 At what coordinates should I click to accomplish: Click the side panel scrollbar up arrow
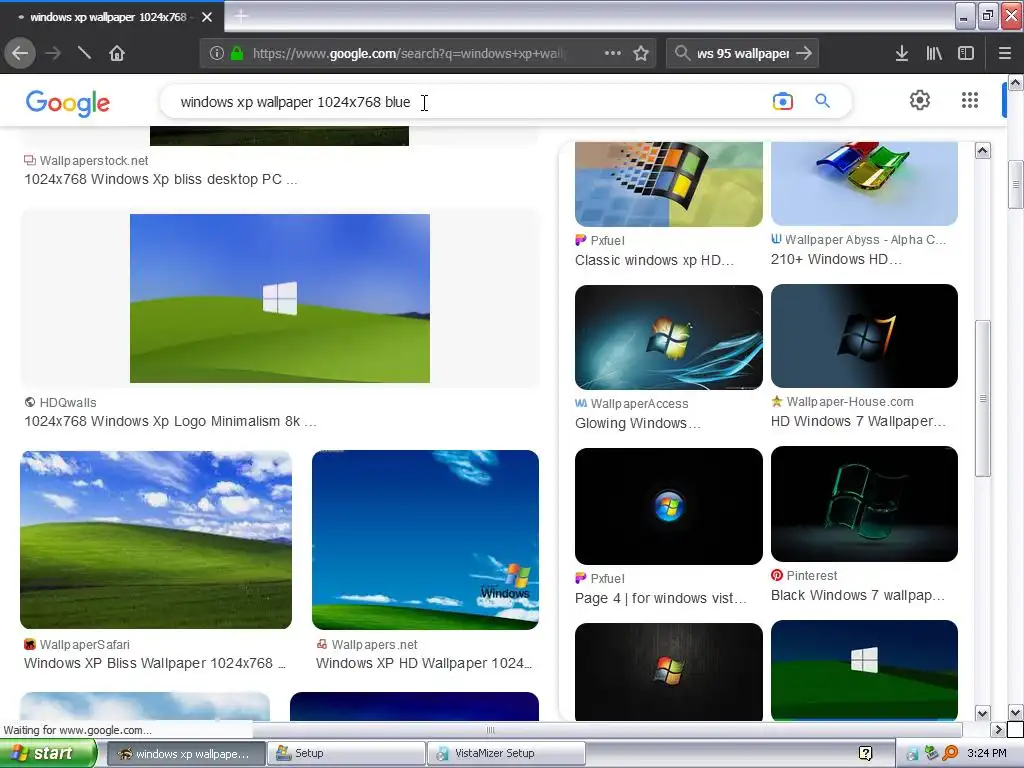(982, 151)
